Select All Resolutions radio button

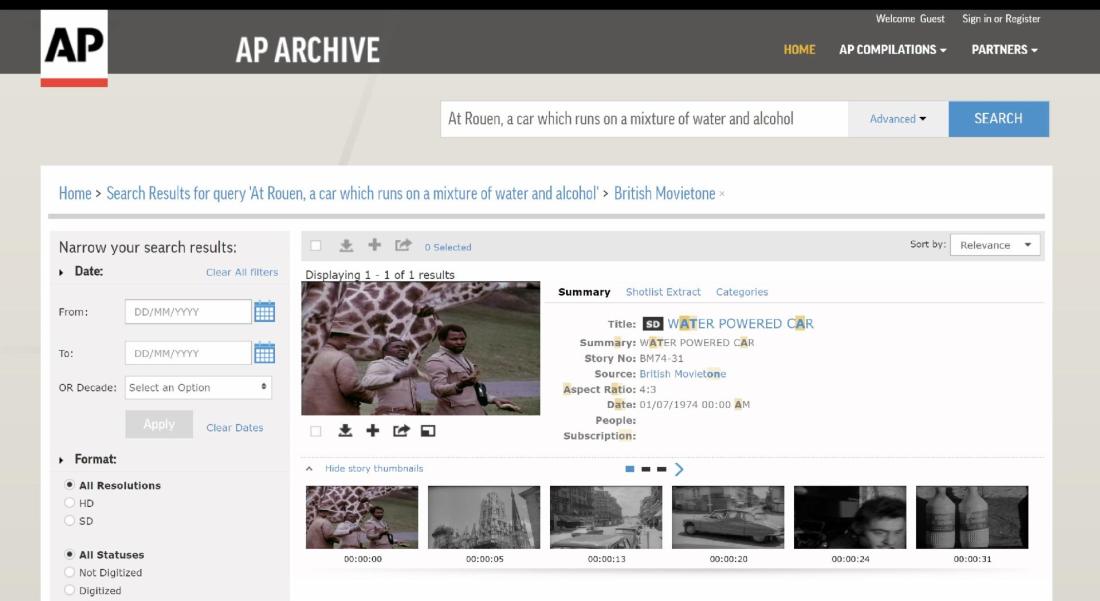(x=69, y=485)
